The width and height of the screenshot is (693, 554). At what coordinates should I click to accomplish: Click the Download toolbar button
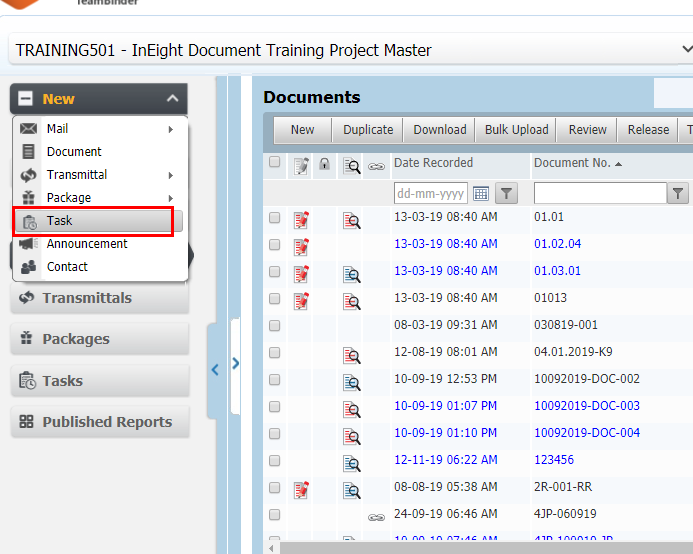(x=440, y=130)
